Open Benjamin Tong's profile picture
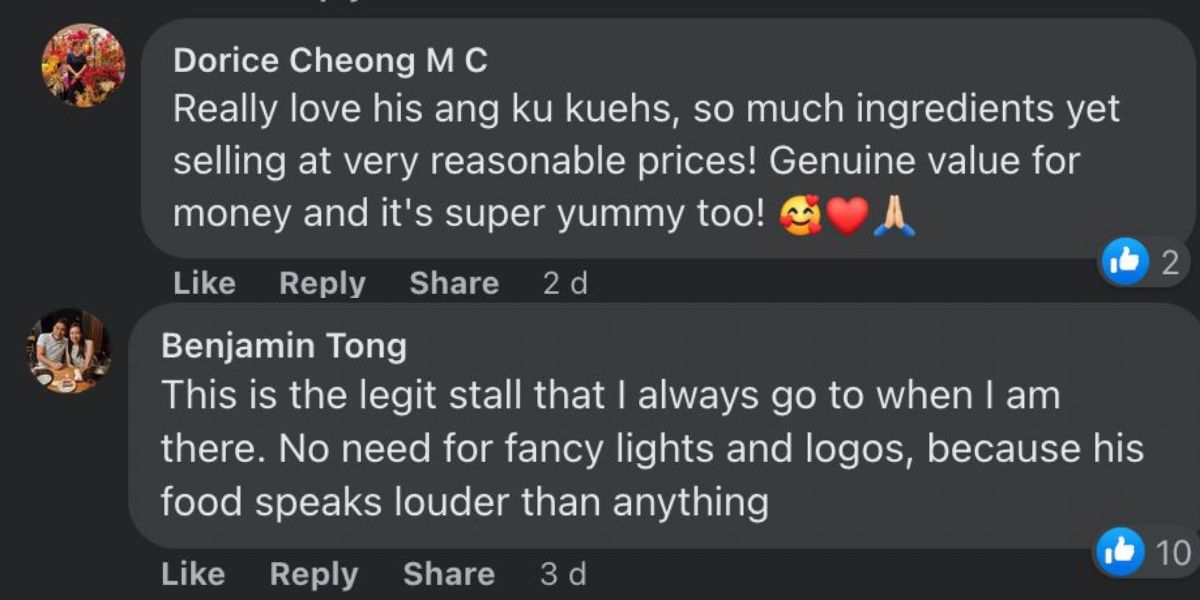The height and width of the screenshot is (600, 1200). 68,350
